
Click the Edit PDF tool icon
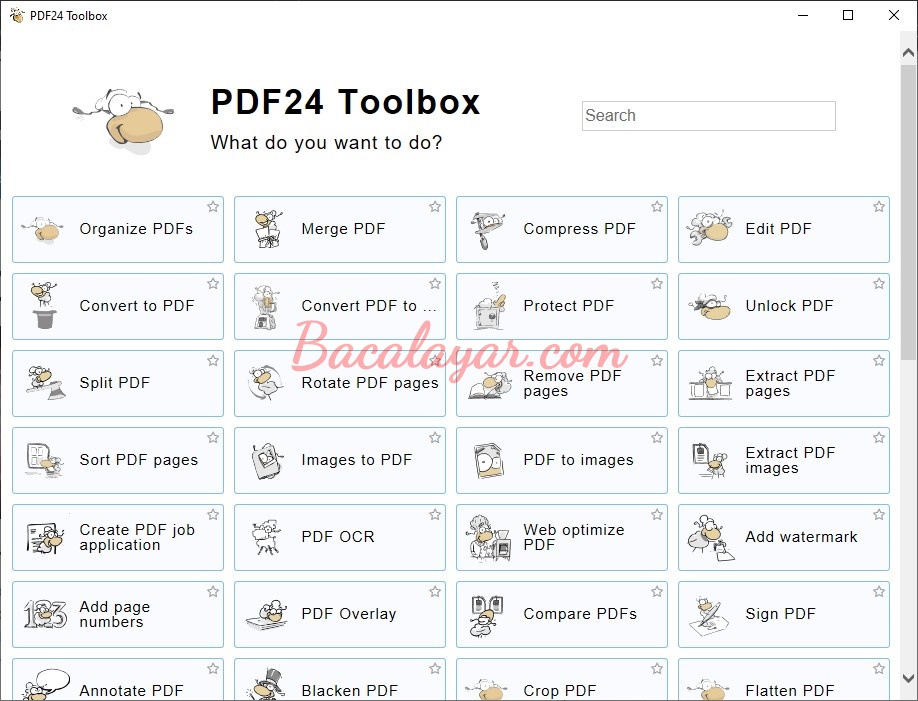tap(709, 229)
